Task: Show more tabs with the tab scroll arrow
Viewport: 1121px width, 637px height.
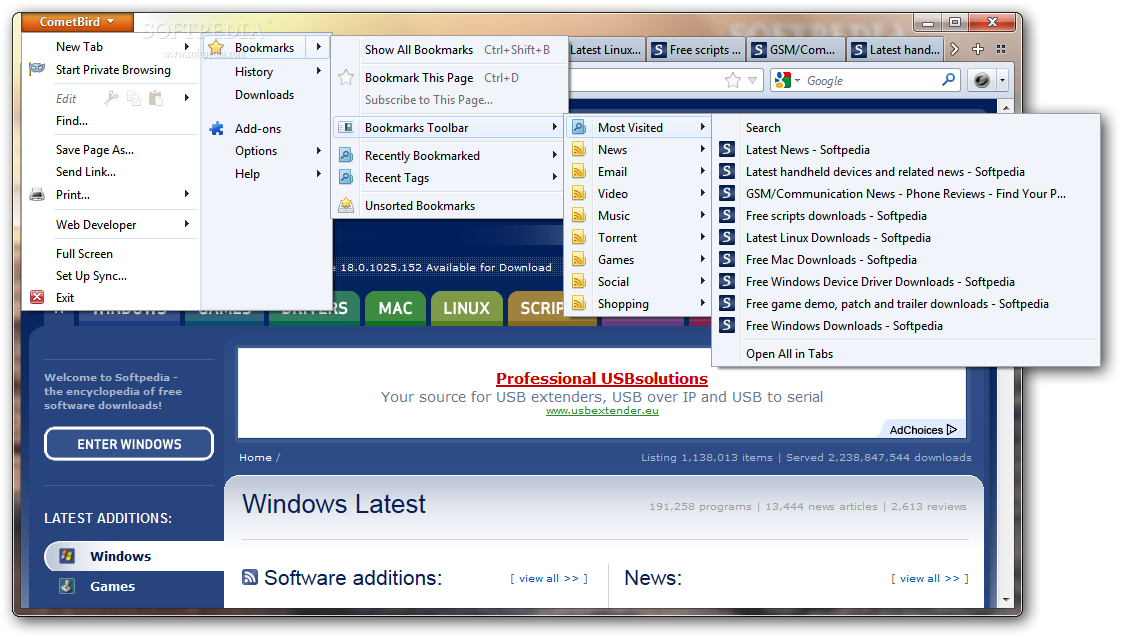Action: [954, 49]
